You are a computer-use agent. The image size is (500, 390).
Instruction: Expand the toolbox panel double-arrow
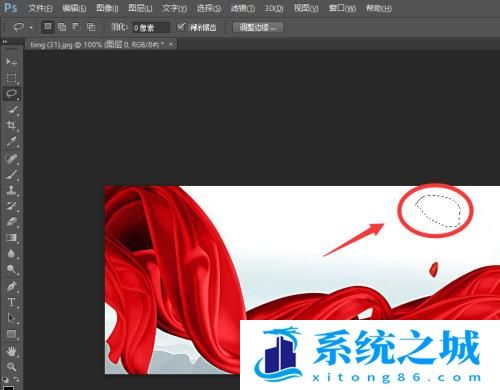(x=5, y=42)
